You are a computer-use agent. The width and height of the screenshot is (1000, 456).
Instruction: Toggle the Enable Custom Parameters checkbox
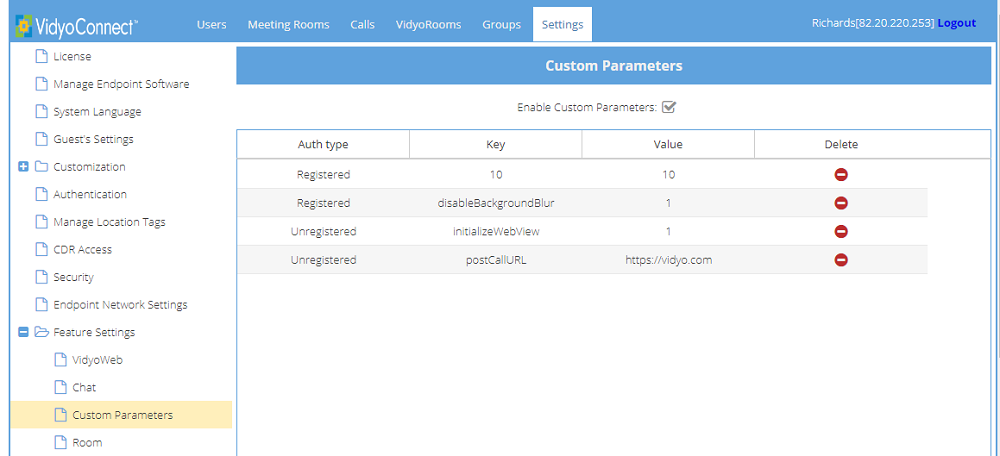point(670,107)
